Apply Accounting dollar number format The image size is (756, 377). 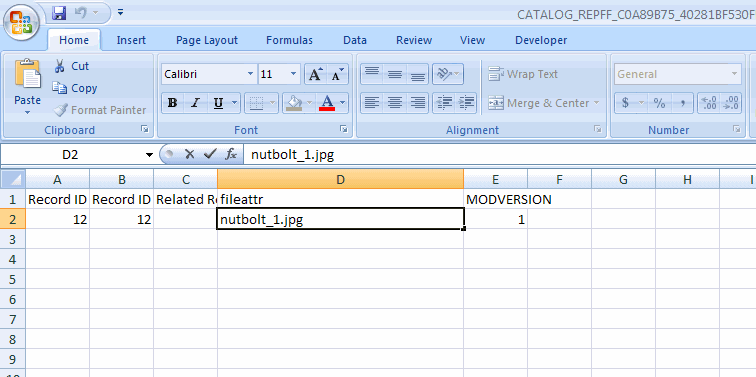(625, 103)
